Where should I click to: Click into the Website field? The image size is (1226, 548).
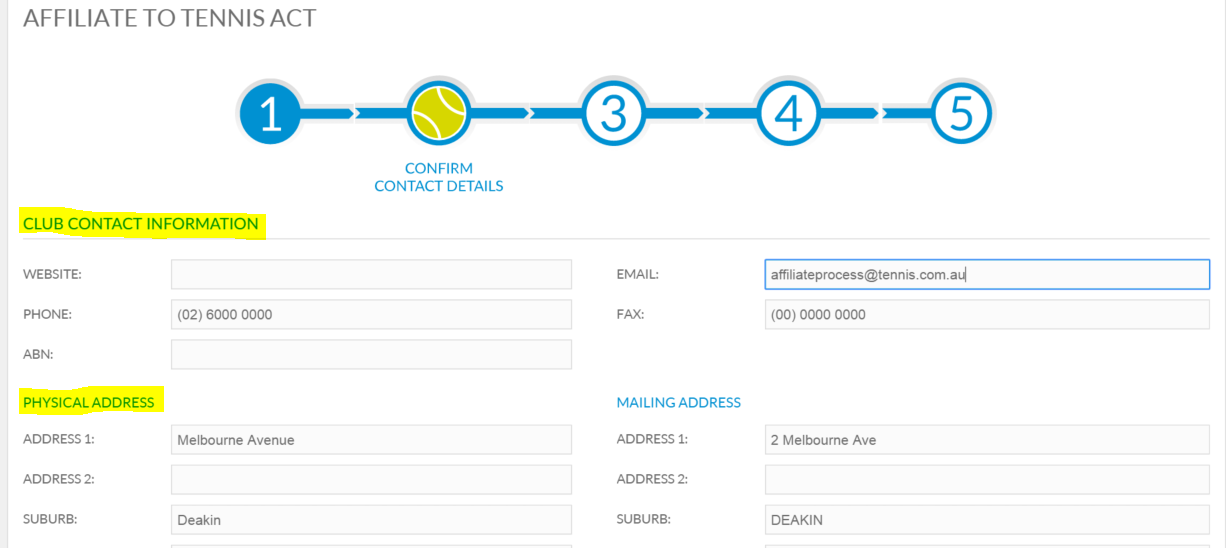click(371, 274)
